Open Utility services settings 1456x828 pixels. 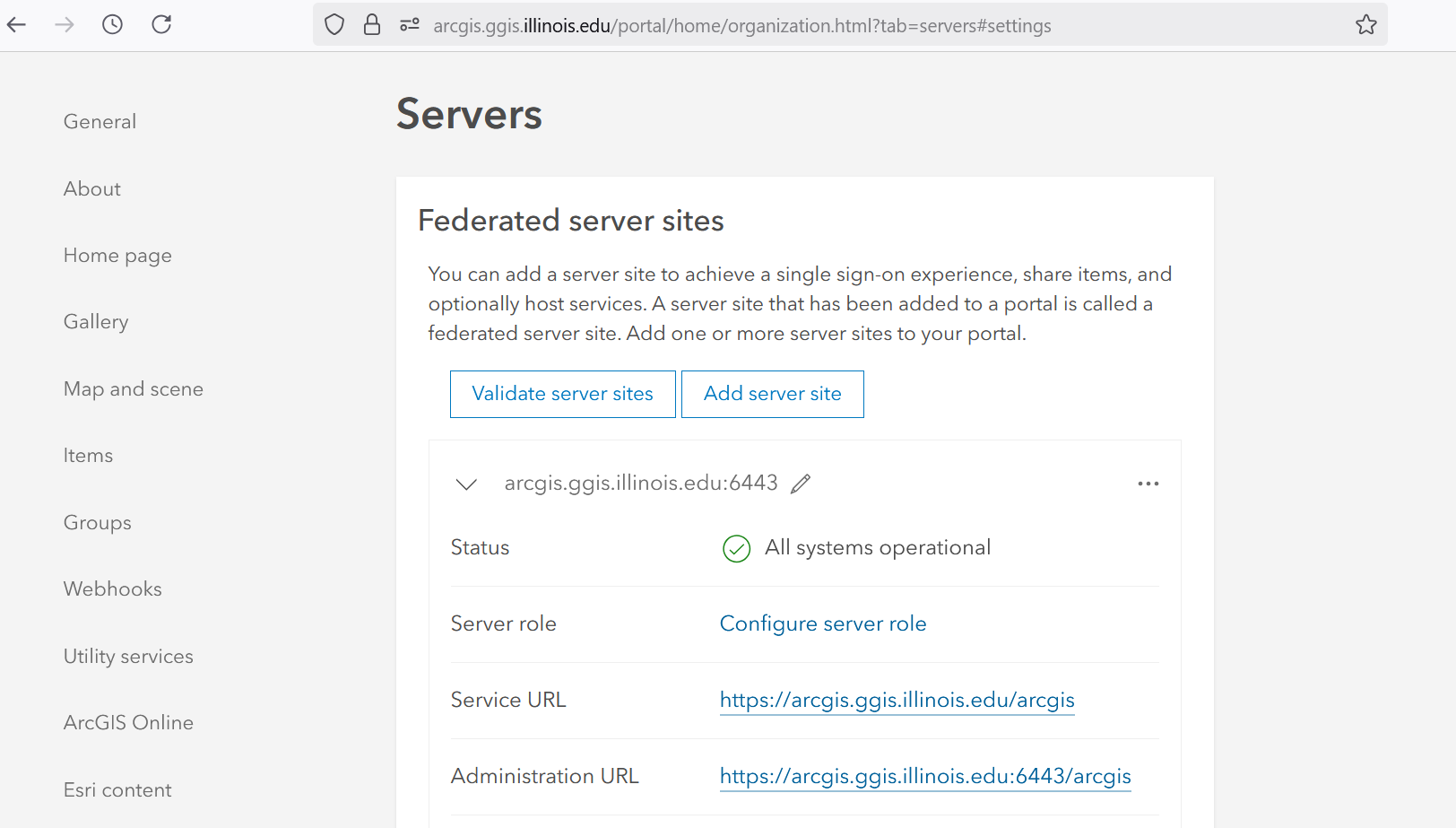tap(128, 657)
